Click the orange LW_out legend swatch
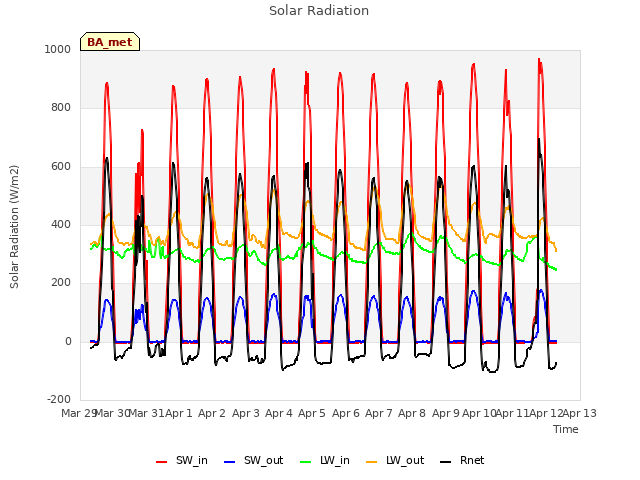Image resolution: width=640 pixels, height=480 pixels. (x=372, y=462)
